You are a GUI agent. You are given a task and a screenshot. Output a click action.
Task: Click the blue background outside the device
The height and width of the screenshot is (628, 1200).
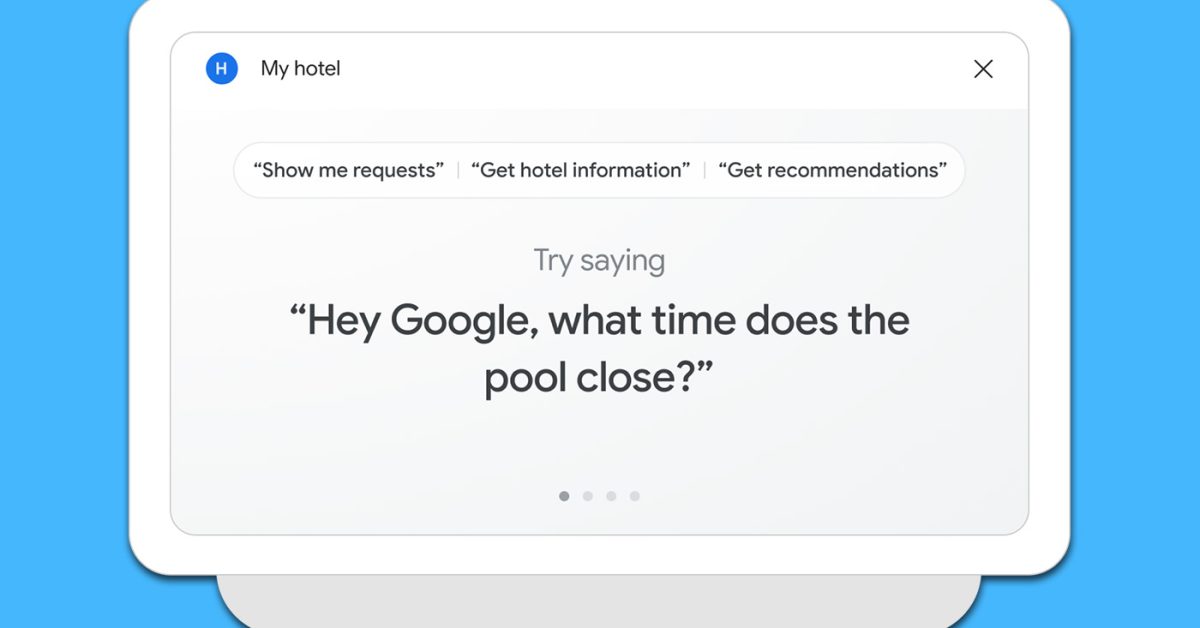tap(60, 300)
